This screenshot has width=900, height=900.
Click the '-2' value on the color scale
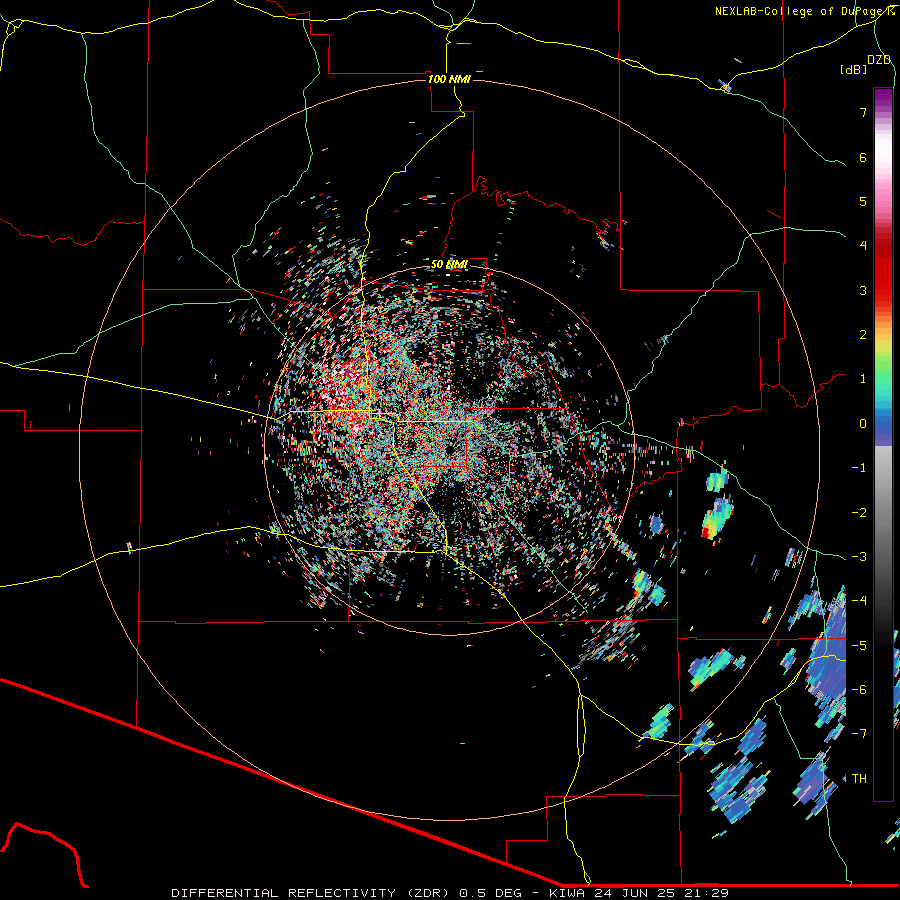point(859,512)
